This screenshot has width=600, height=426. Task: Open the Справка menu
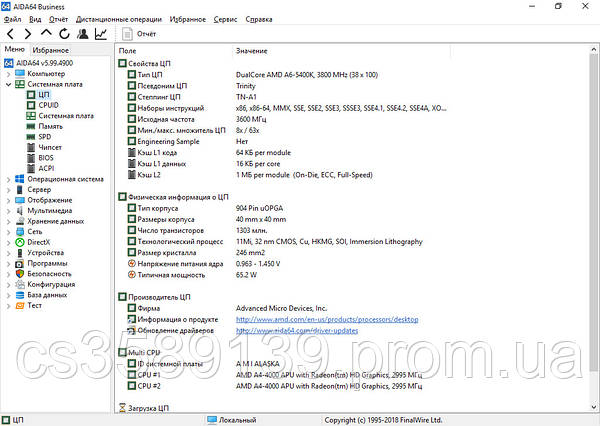[259, 19]
